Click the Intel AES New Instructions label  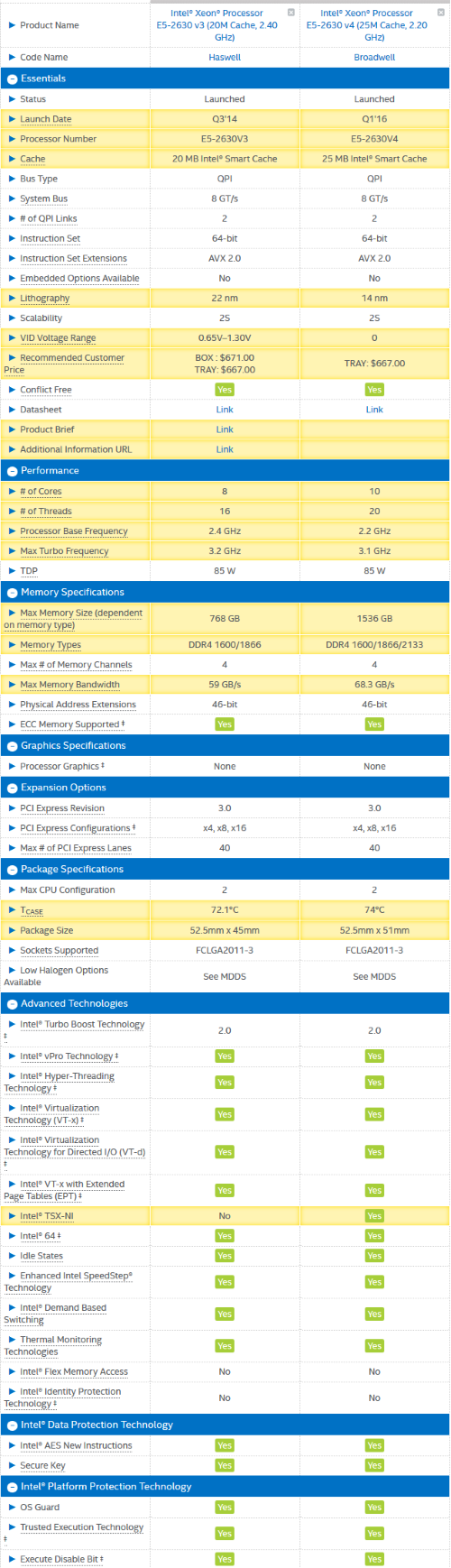click(76, 1446)
